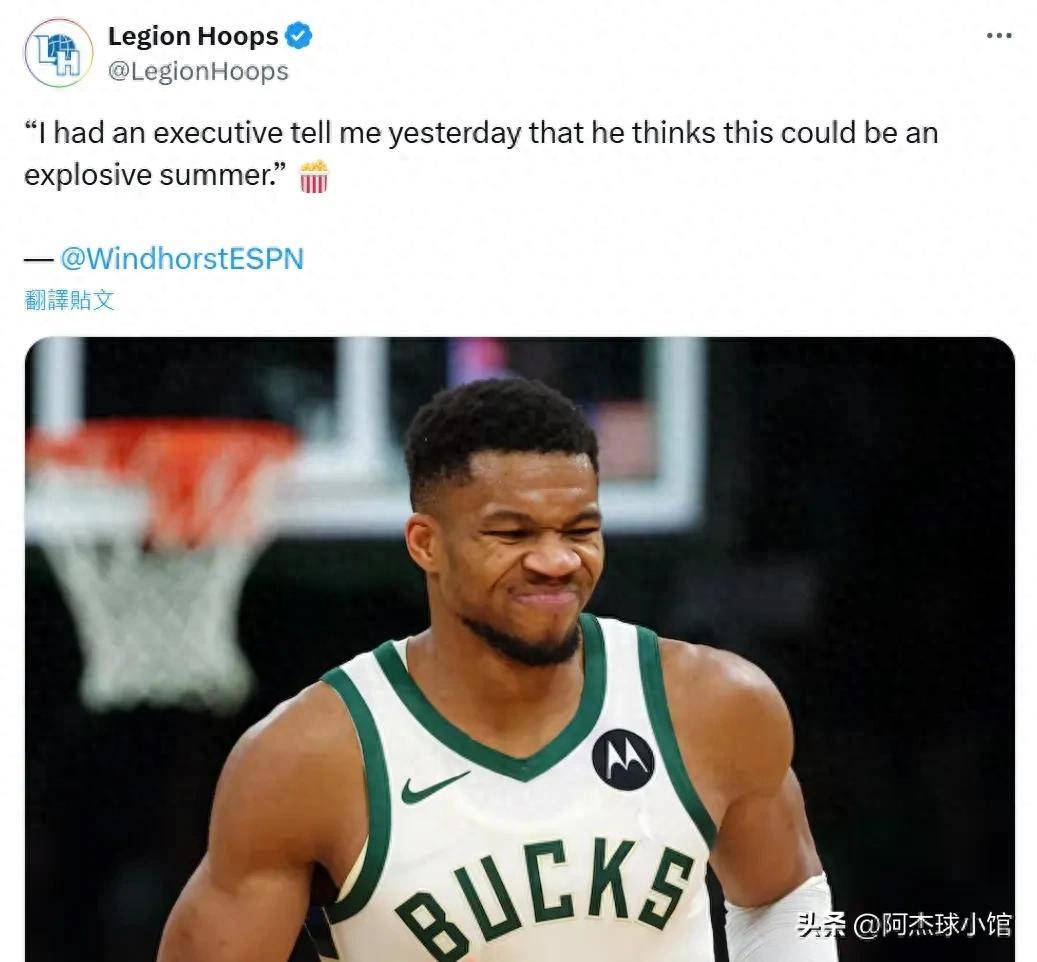Click the Motorola logo patch on jersey
This screenshot has height=962, width=1037.
[622, 760]
